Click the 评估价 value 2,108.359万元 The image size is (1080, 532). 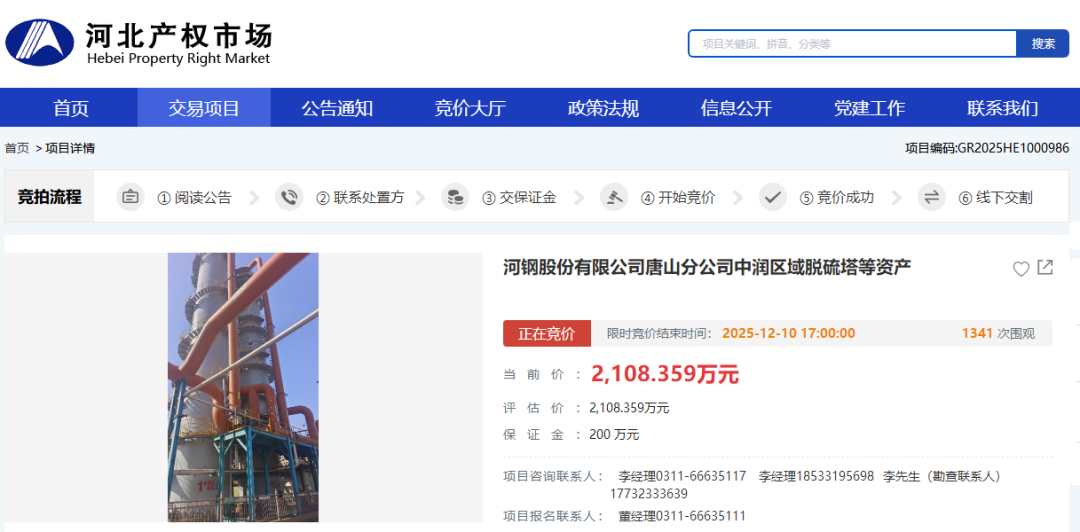click(x=629, y=408)
